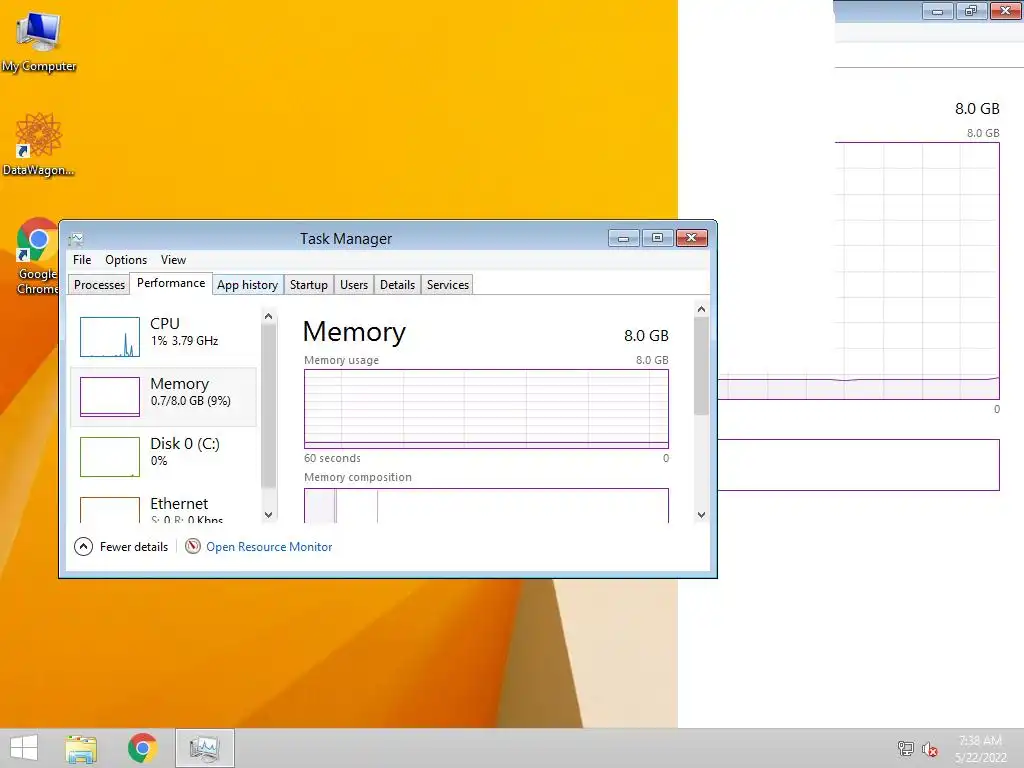Maximize the Task Manager window

click(658, 238)
